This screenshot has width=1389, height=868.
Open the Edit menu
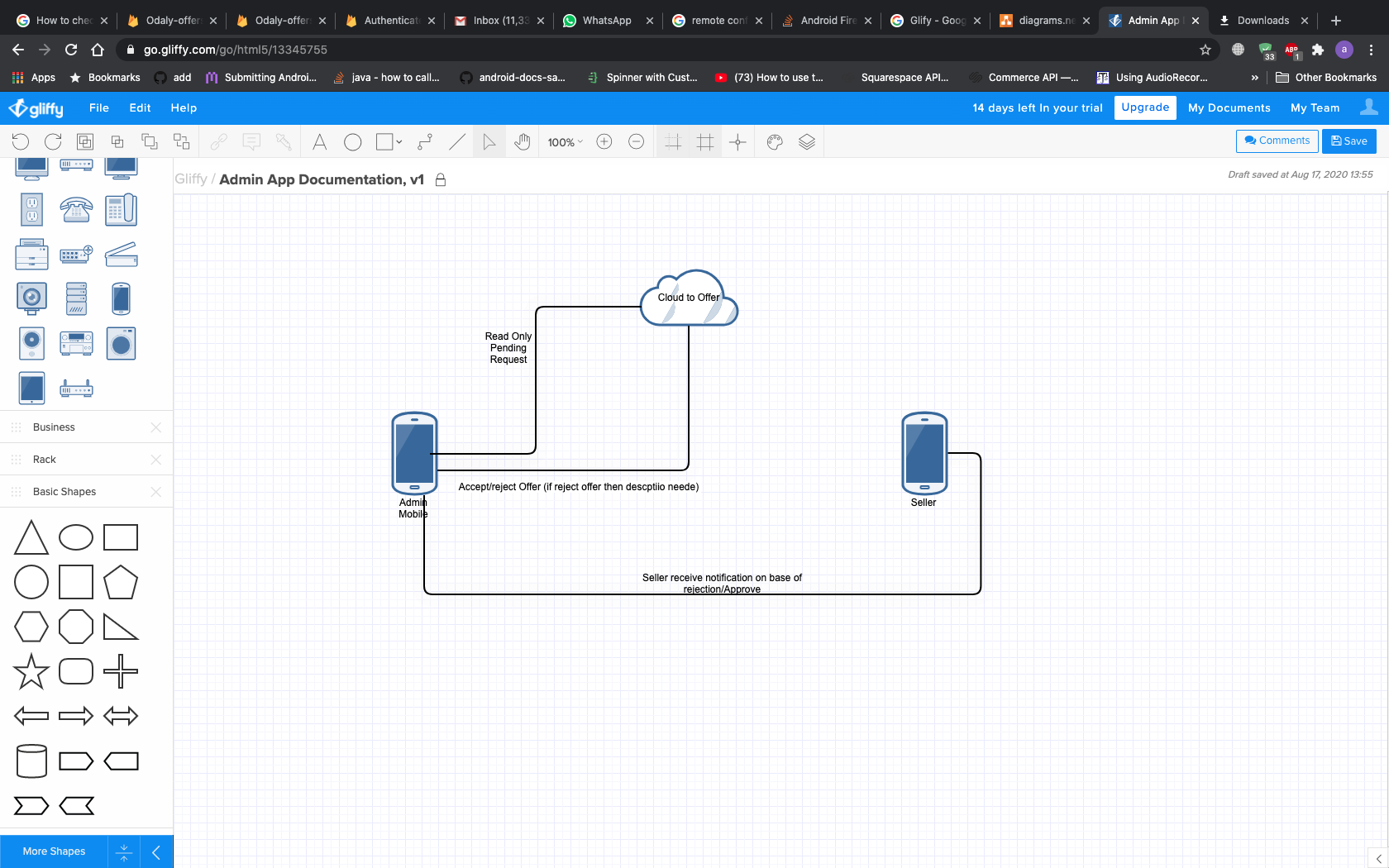[140, 108]
